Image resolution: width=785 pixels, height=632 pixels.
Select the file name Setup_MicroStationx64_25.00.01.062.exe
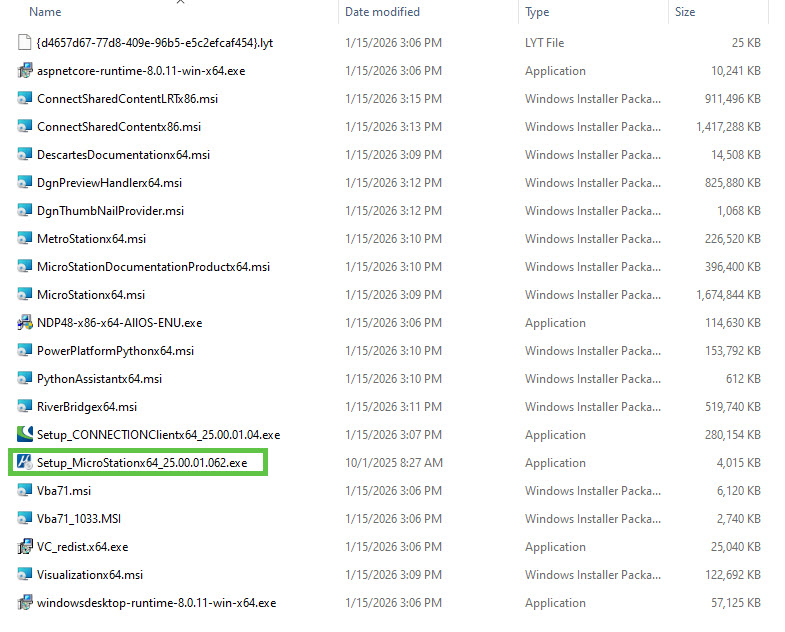click(142, 463)
